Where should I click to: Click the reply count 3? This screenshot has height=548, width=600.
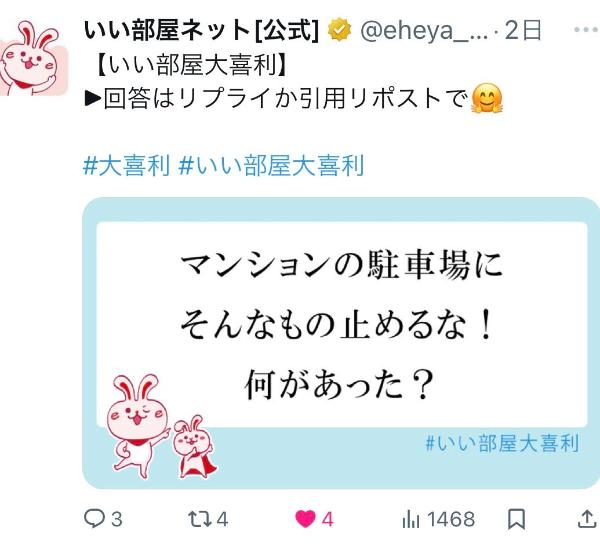point(117,520)
